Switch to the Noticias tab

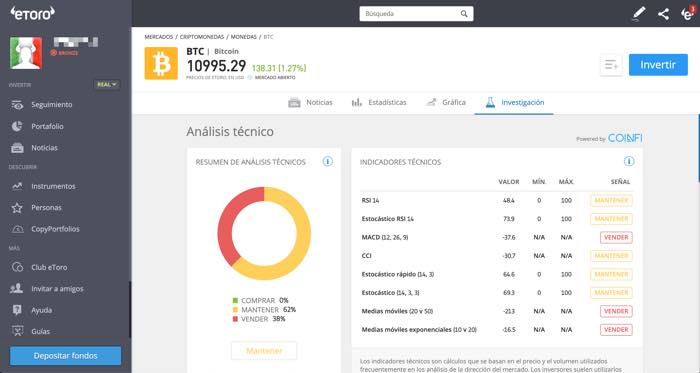(310, 102)
